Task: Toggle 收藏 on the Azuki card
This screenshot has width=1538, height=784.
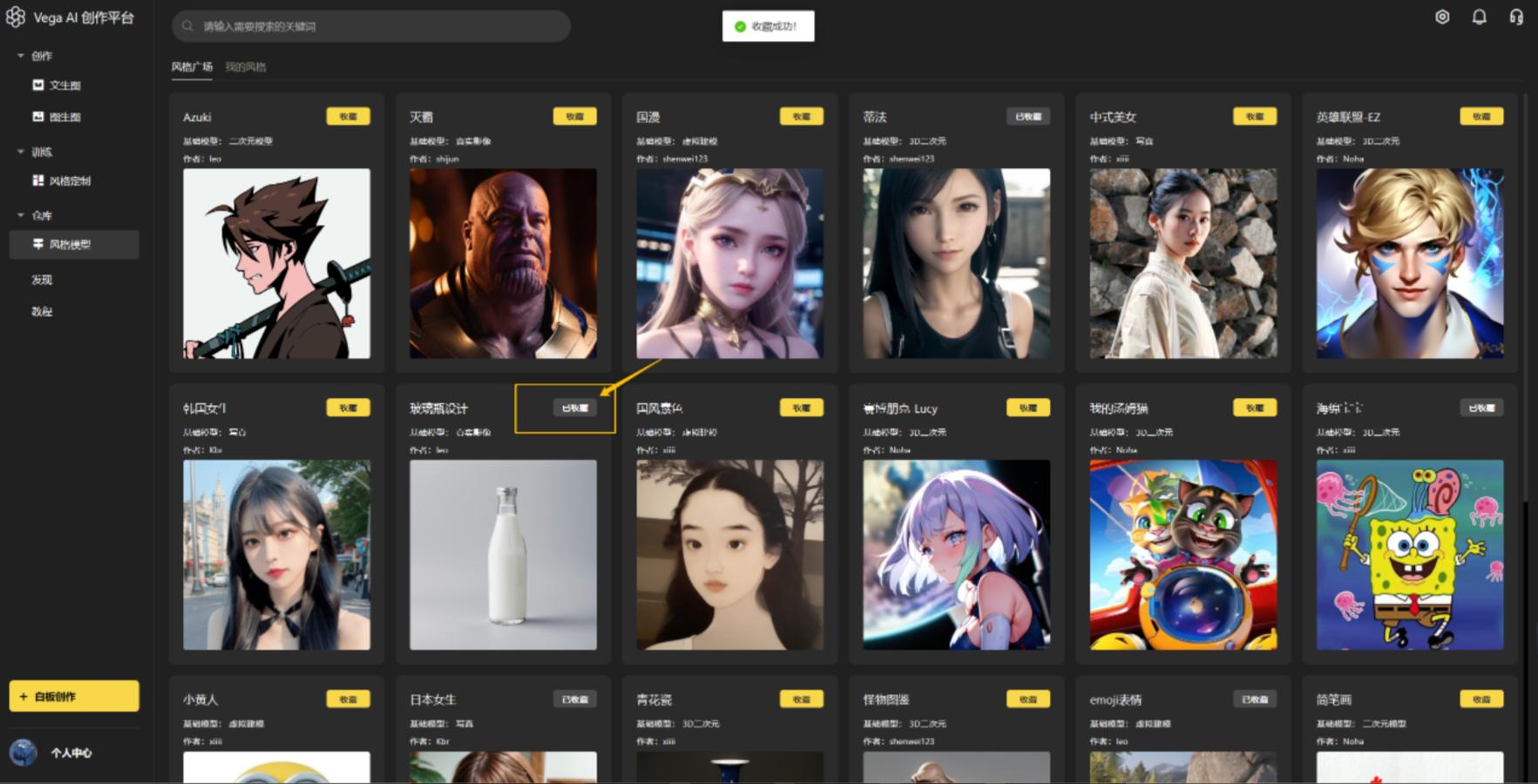Action: [348, 116]
